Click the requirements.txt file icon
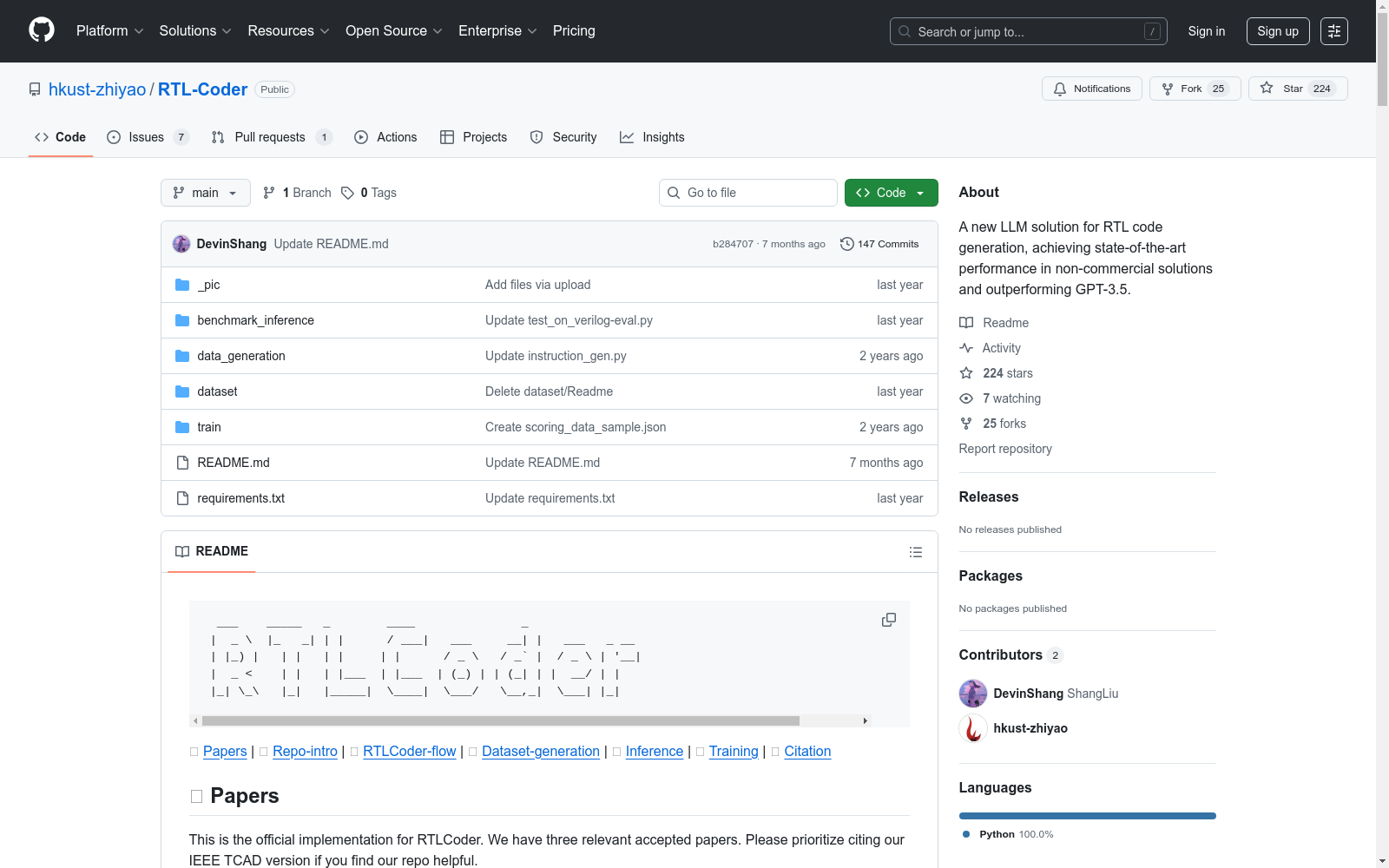1389x868 pixels. 182,498
